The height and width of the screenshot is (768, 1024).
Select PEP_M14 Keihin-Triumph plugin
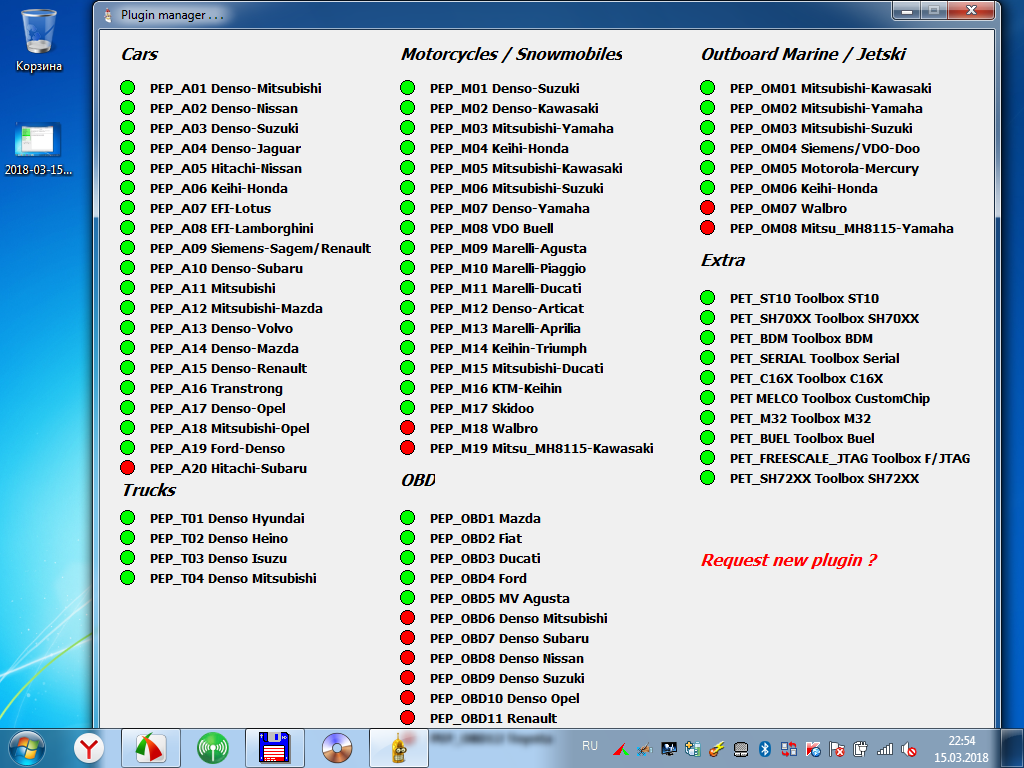click(x=508, y=348)
